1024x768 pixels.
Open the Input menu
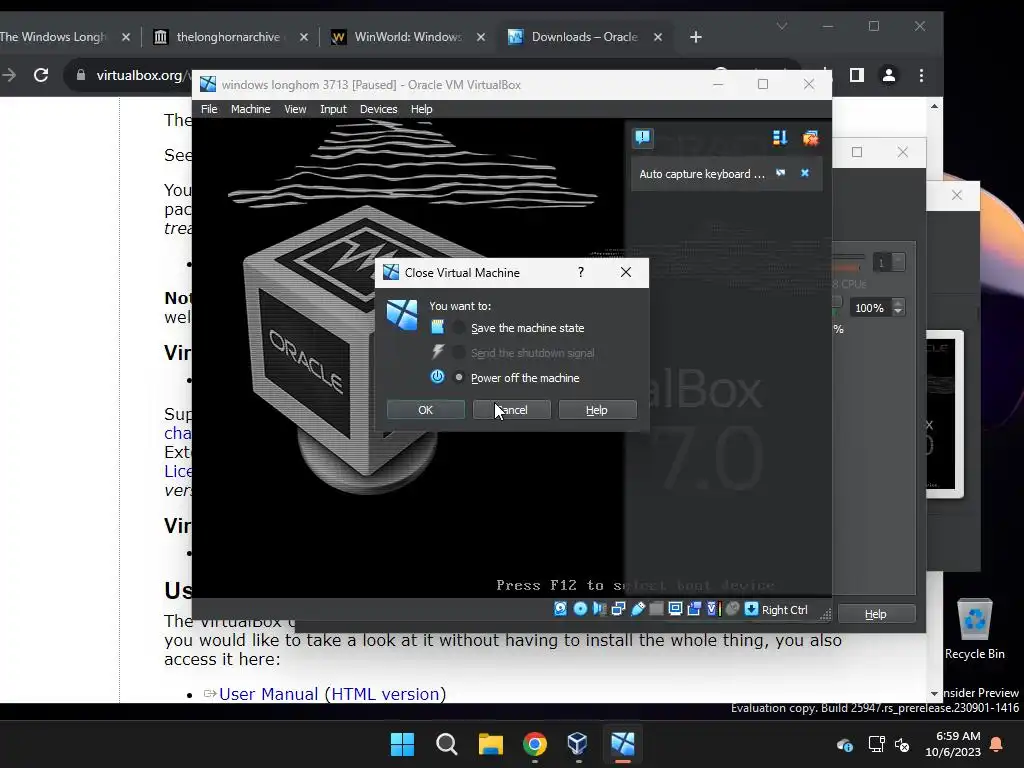click(x=333, y=109)
